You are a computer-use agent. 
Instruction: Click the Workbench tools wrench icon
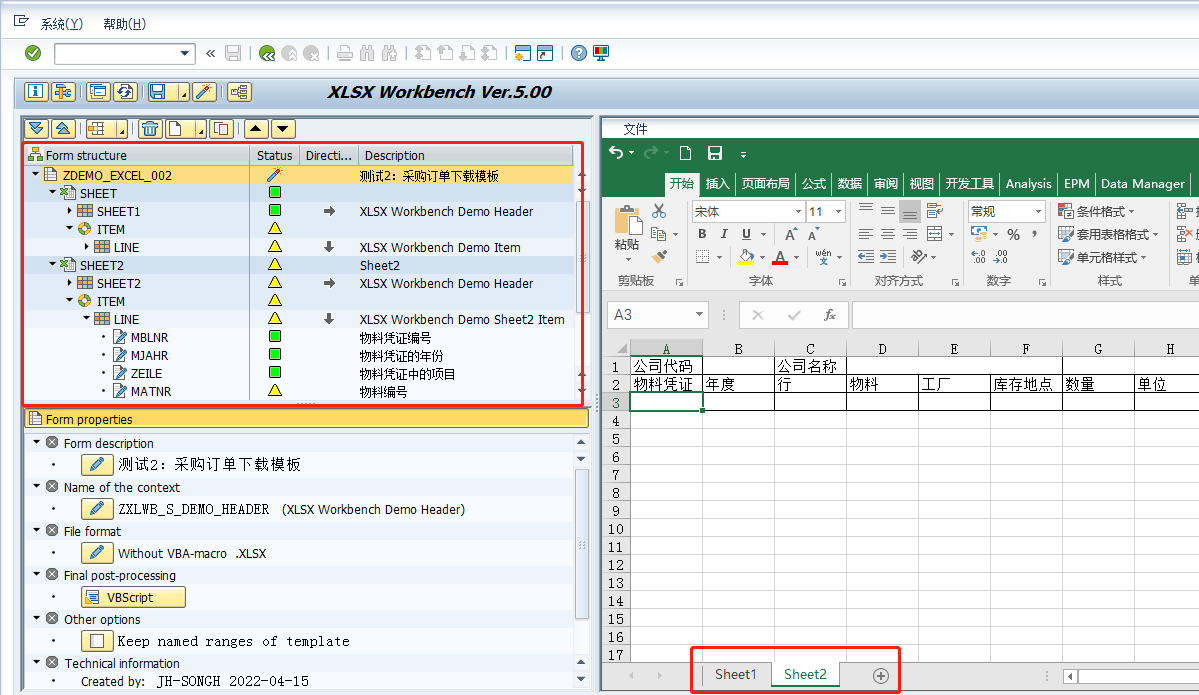point(63,92)
